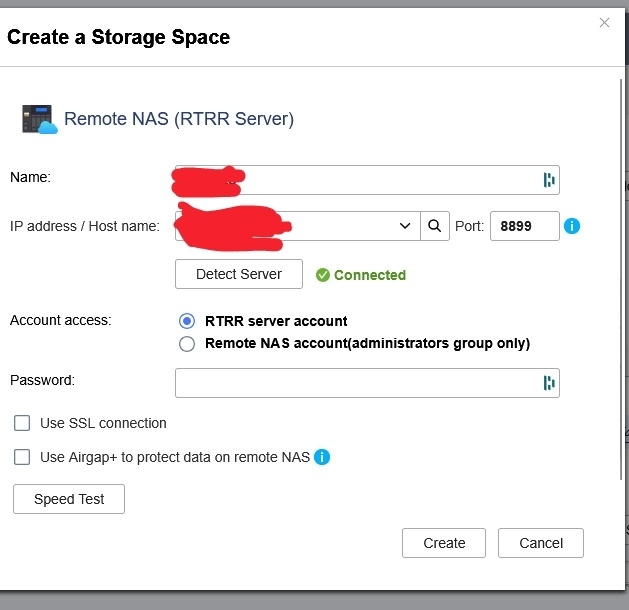The height and width of the screenshot is (610, 629).
Task: Click the password manager icon in Name field
Action: 548,180
